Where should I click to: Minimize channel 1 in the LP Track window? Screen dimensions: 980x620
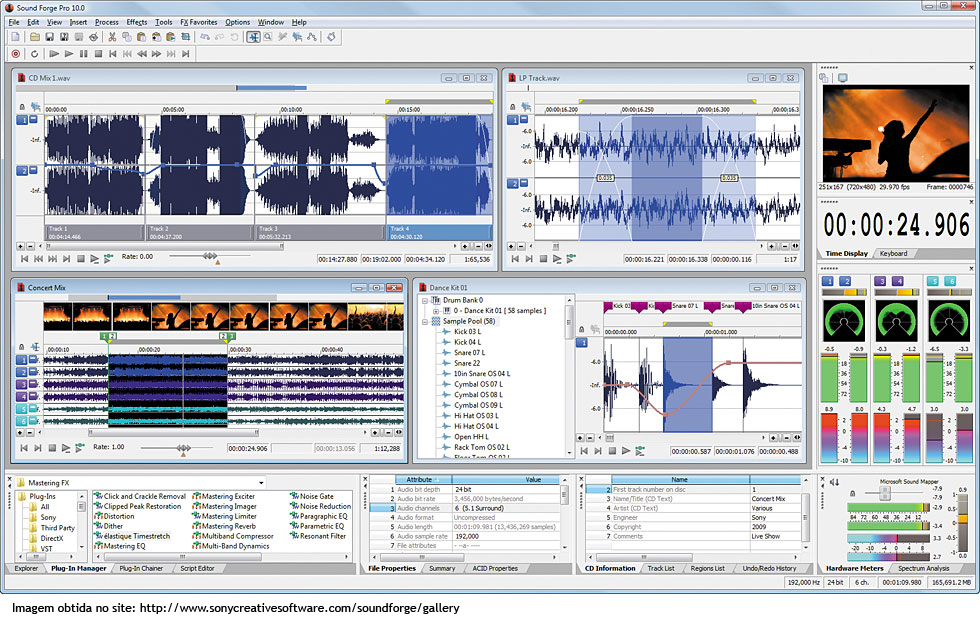tap(524, 119)
